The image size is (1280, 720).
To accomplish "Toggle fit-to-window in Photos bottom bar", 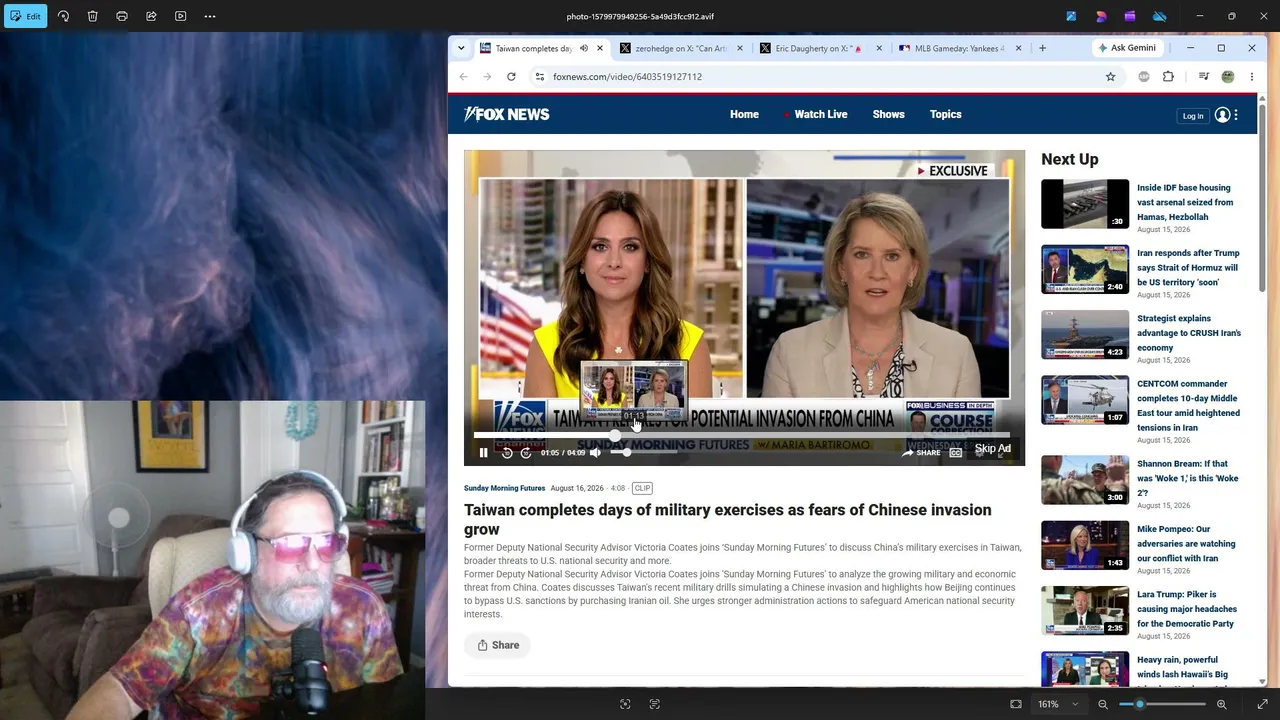I will click(1016, 704).
